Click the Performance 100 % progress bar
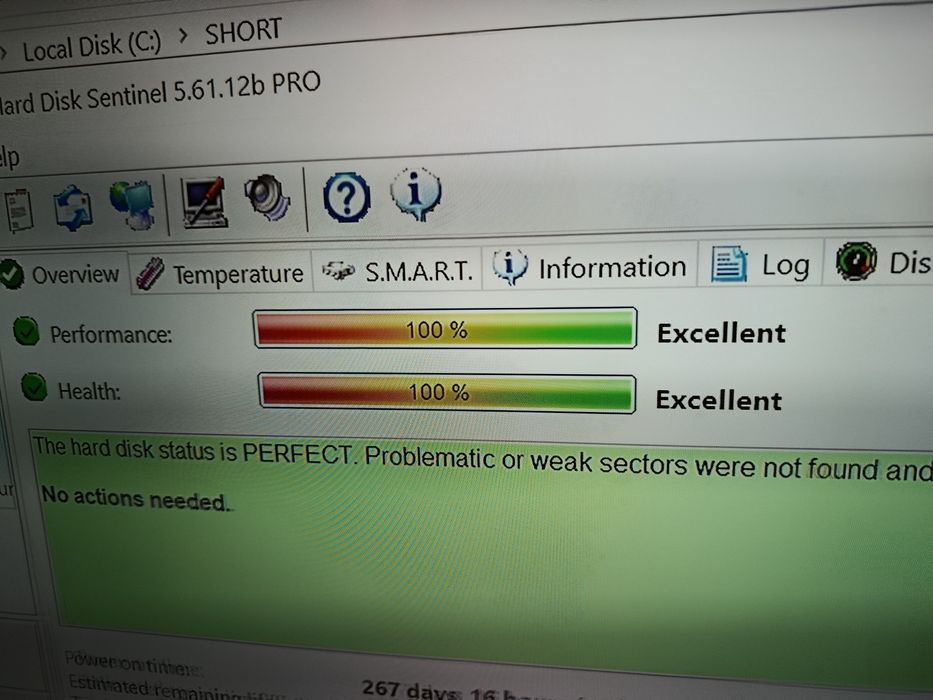This screenshot has width=933, height=700. point(444,328)
